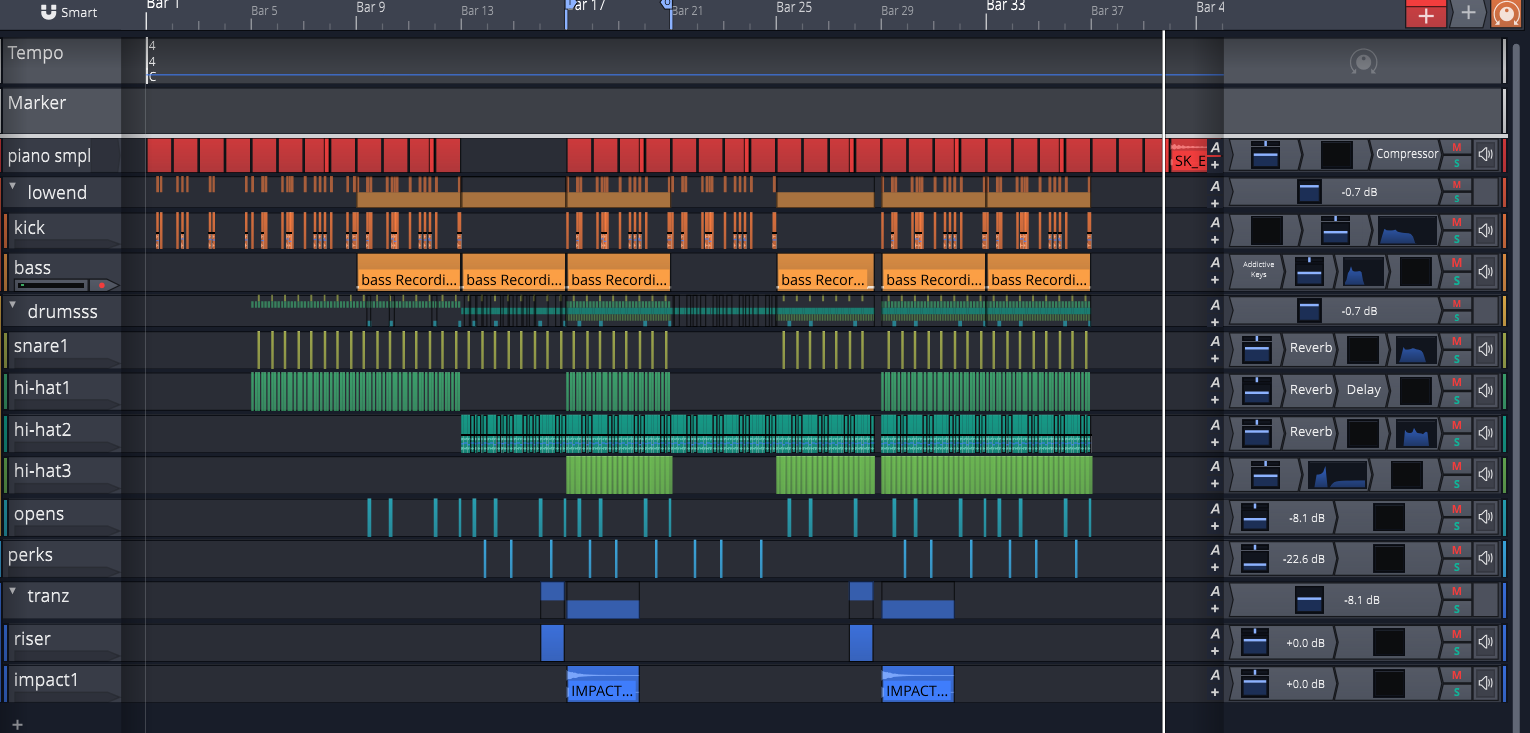Open the snare1 spectrum analyzer plugin

point(1416,350)
